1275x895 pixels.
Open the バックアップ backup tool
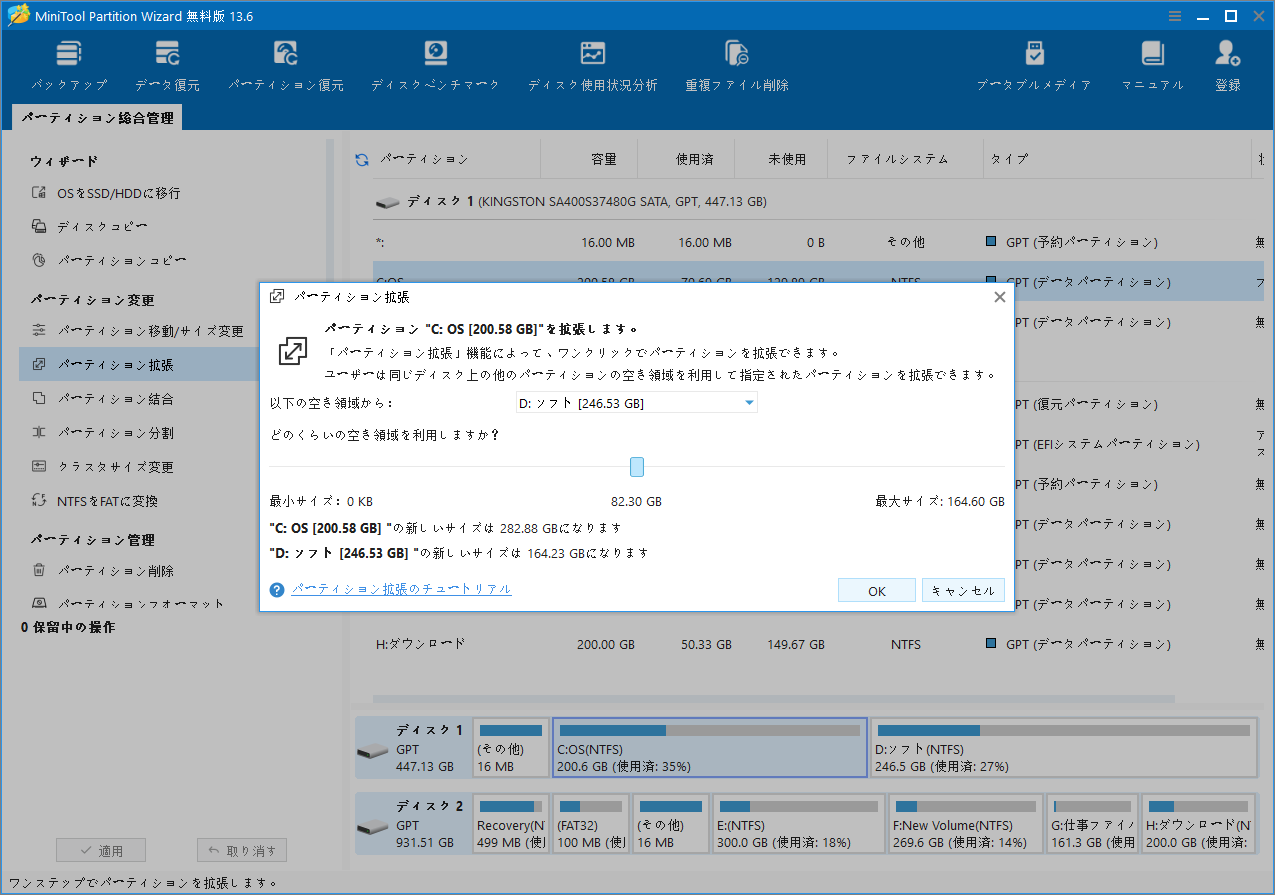click(68, 66)
